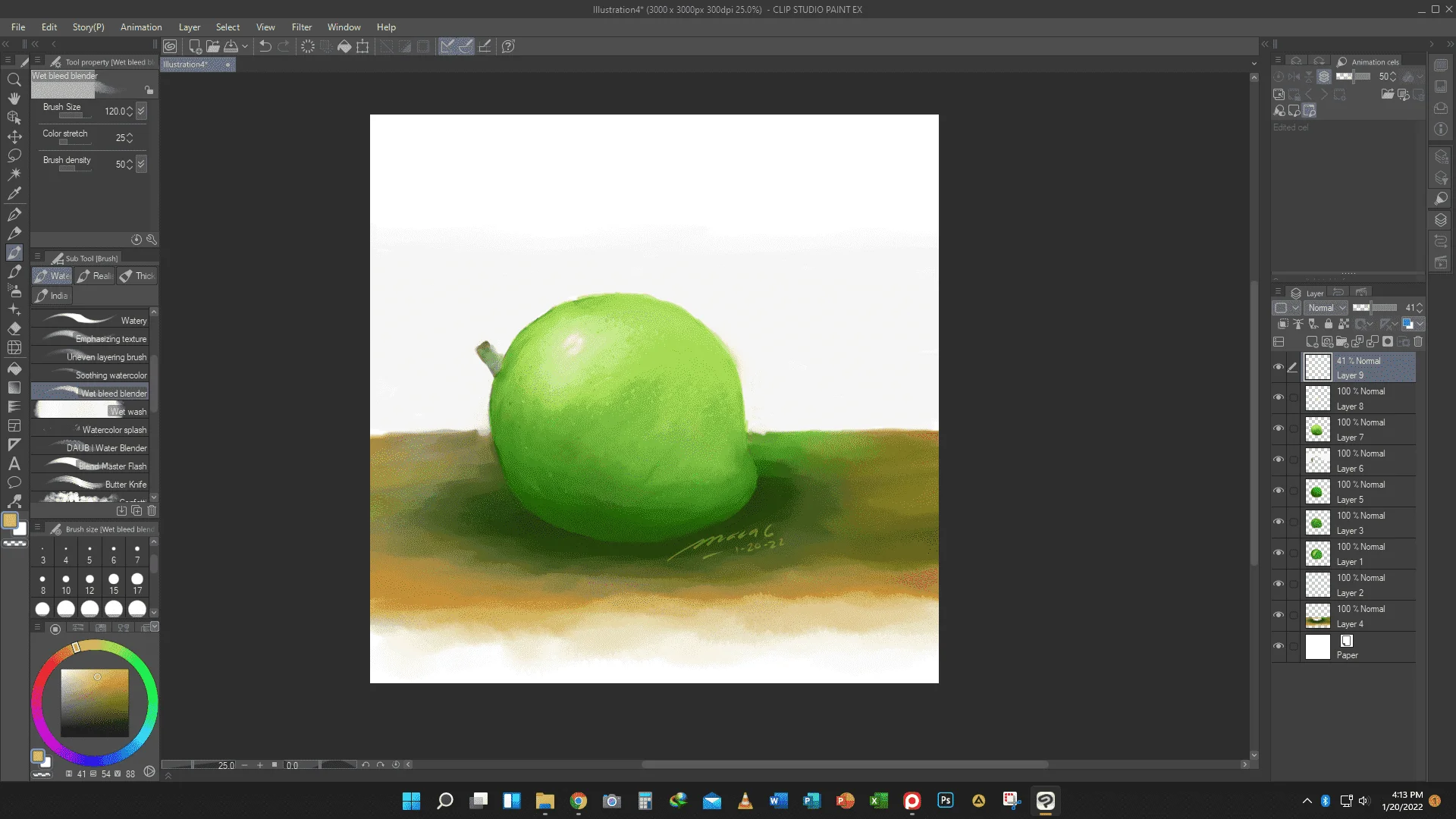Open the Layer menu
1456x819 pixels.
tap(190, 27)
